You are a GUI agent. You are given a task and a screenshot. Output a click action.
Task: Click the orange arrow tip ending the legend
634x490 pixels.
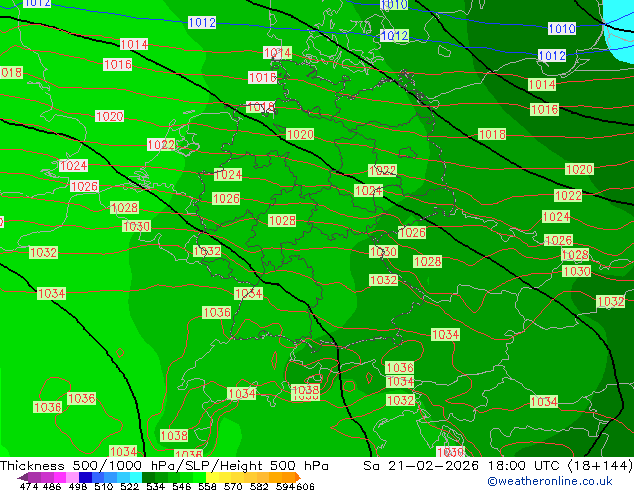(x=298, y=477)
